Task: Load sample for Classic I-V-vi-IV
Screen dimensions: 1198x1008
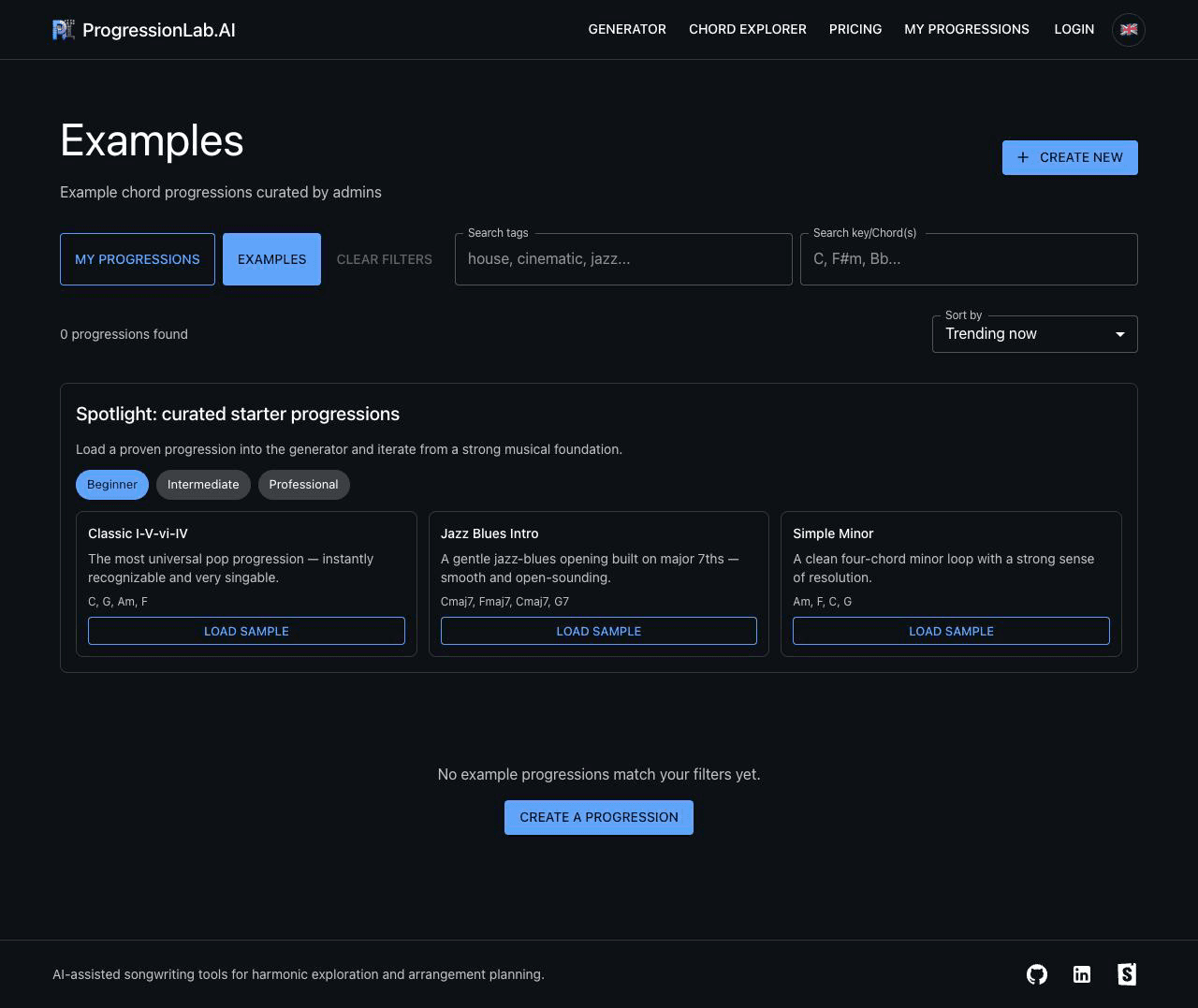Action: coord(246,631)
